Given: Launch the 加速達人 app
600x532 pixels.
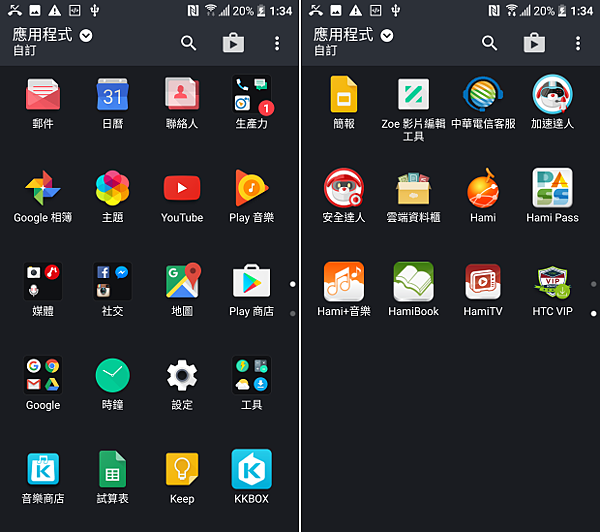Looking at the screenshot, I should [x=553, y=94].
